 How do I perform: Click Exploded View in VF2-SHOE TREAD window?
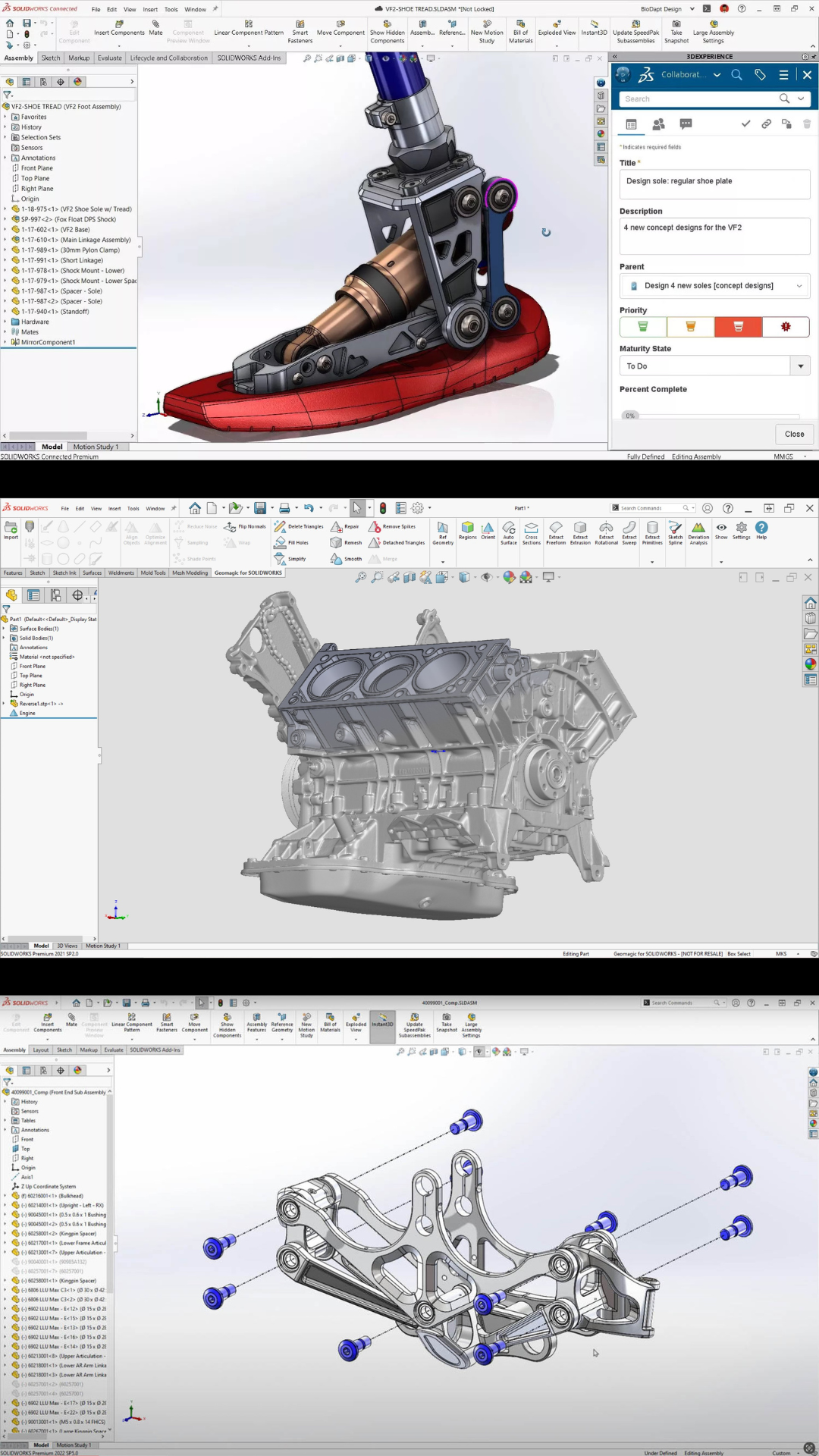557,29
